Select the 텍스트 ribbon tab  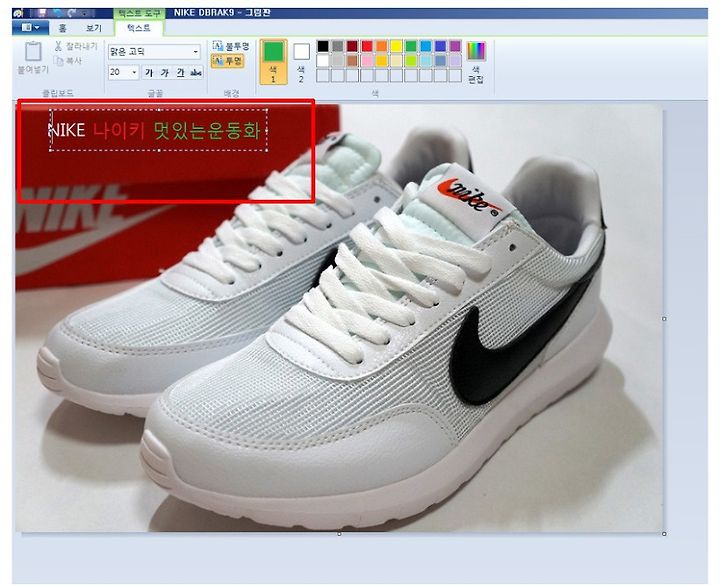tap(139, 28)
